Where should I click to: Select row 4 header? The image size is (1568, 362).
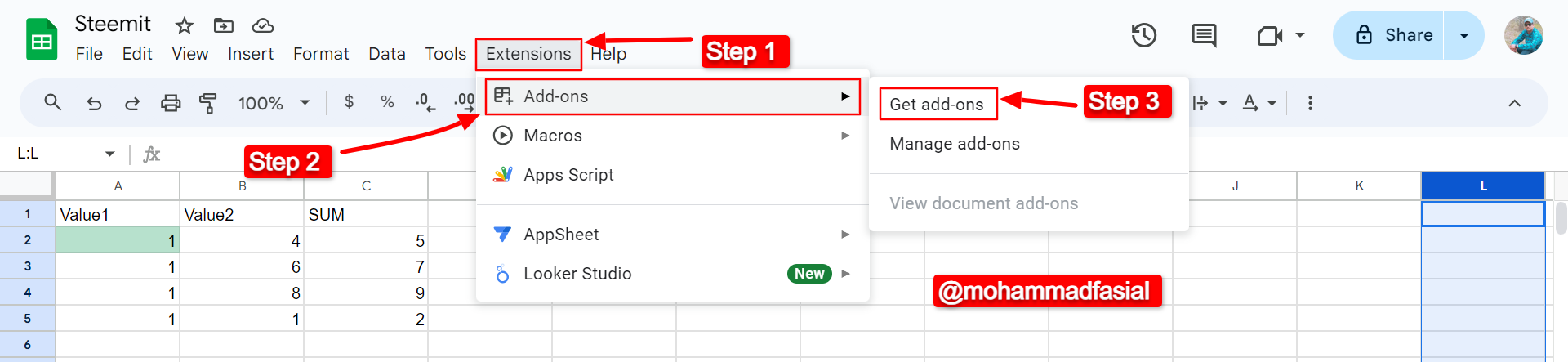coord(27,293)
